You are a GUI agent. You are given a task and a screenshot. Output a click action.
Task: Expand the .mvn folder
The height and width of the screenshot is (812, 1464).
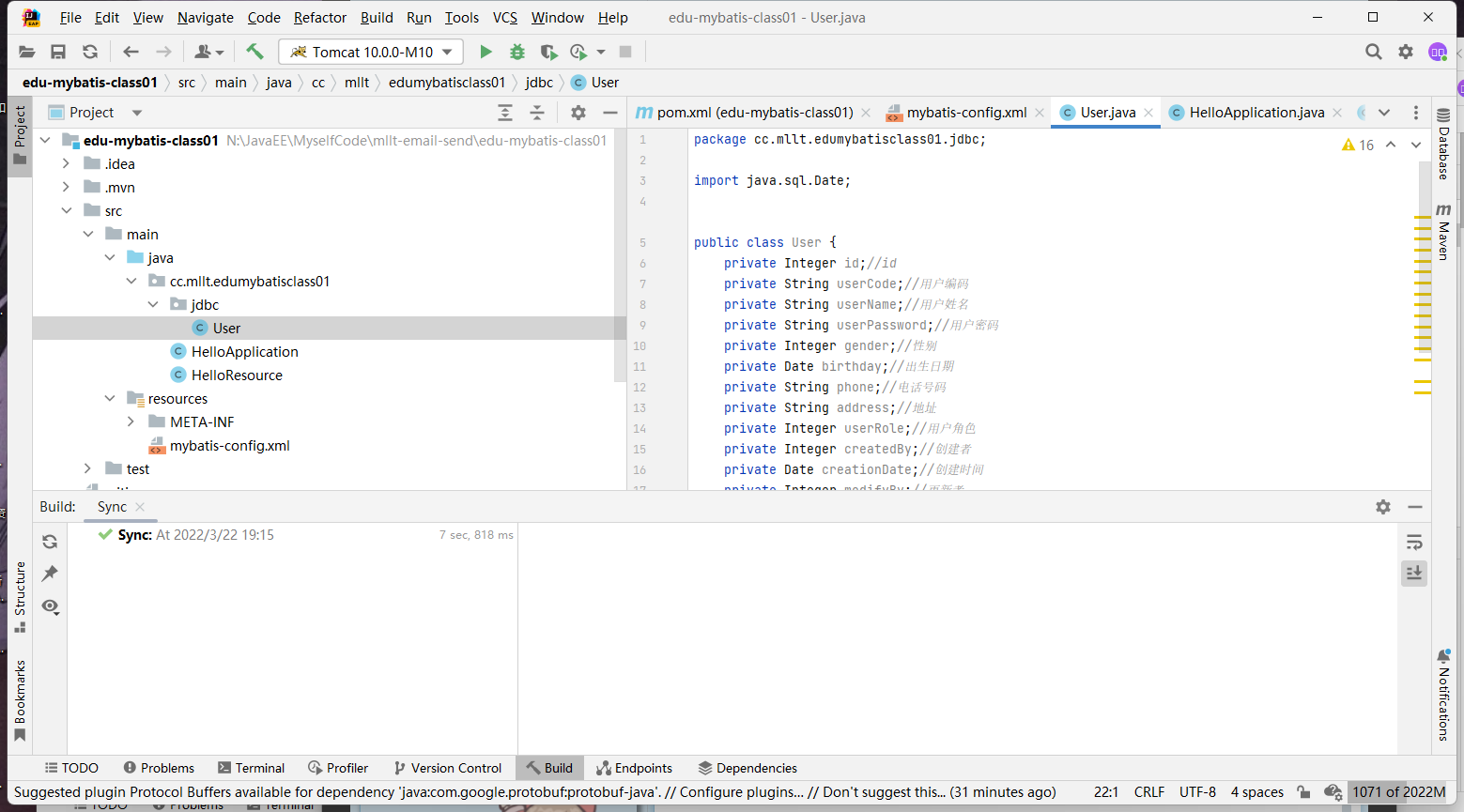pyautogui.click(x=66, y=187)
